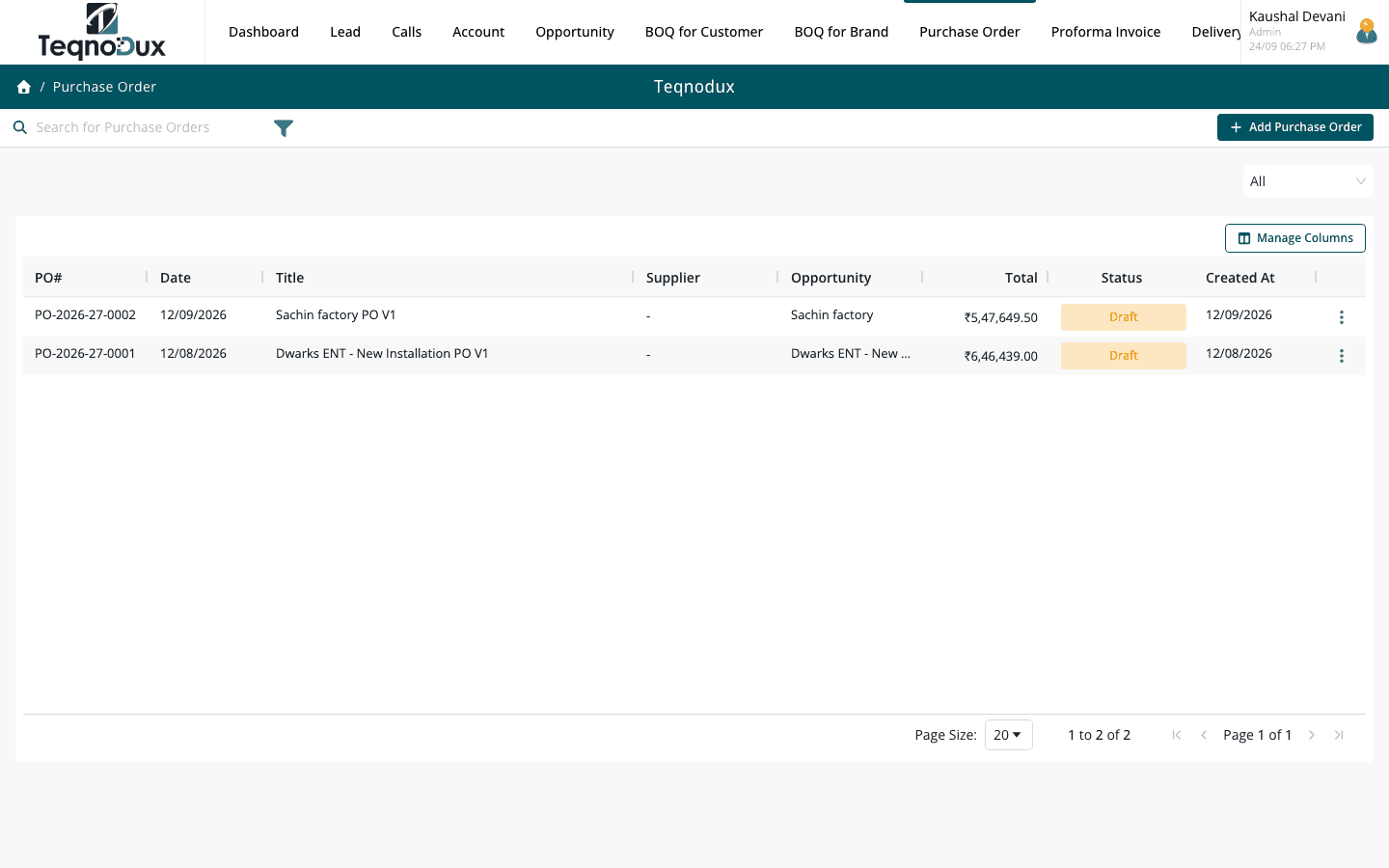
Task: Sort by Supplier column header
Action: (x=673, y=278)
